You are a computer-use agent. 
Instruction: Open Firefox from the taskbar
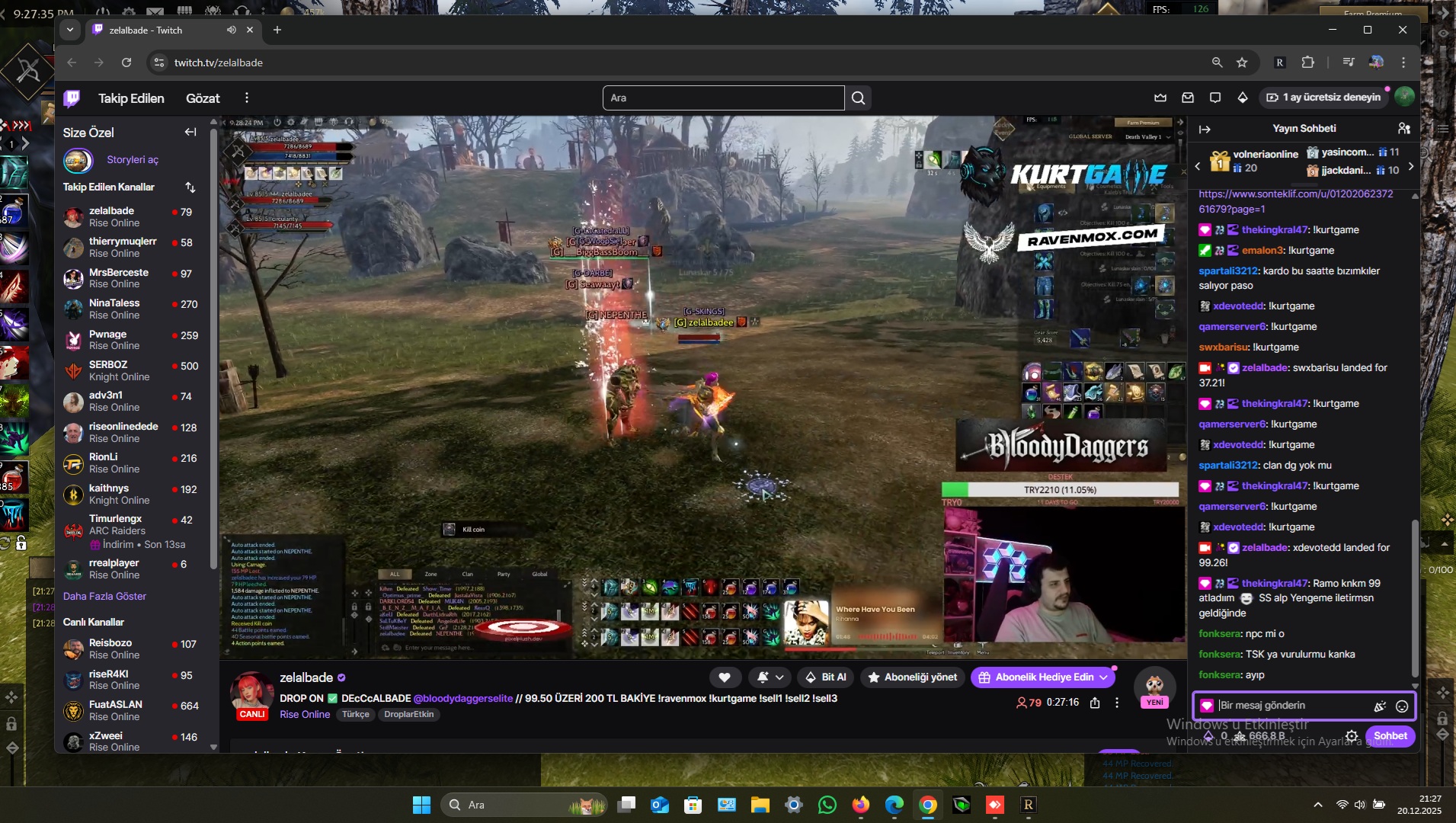pyautogui.click(x=861, y=805)
